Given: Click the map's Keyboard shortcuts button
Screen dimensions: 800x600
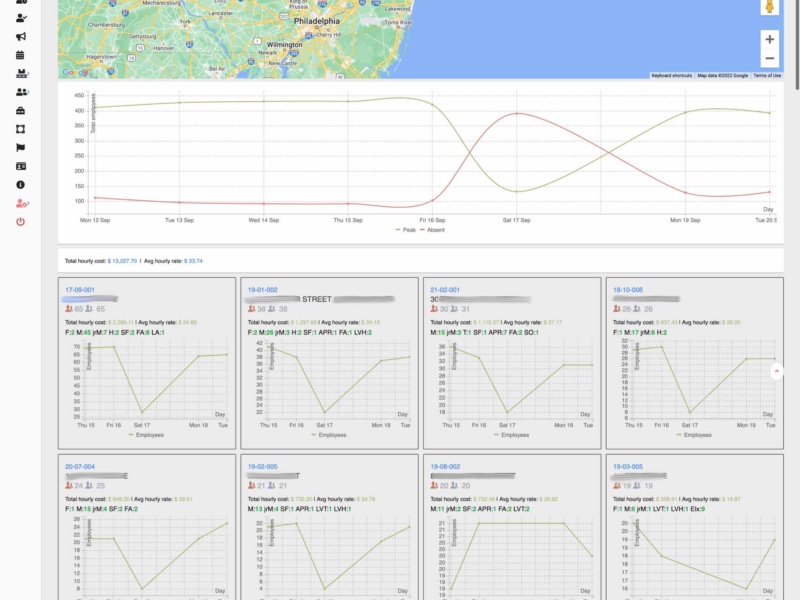Looking at the screenshot, I should coord(671,76).
